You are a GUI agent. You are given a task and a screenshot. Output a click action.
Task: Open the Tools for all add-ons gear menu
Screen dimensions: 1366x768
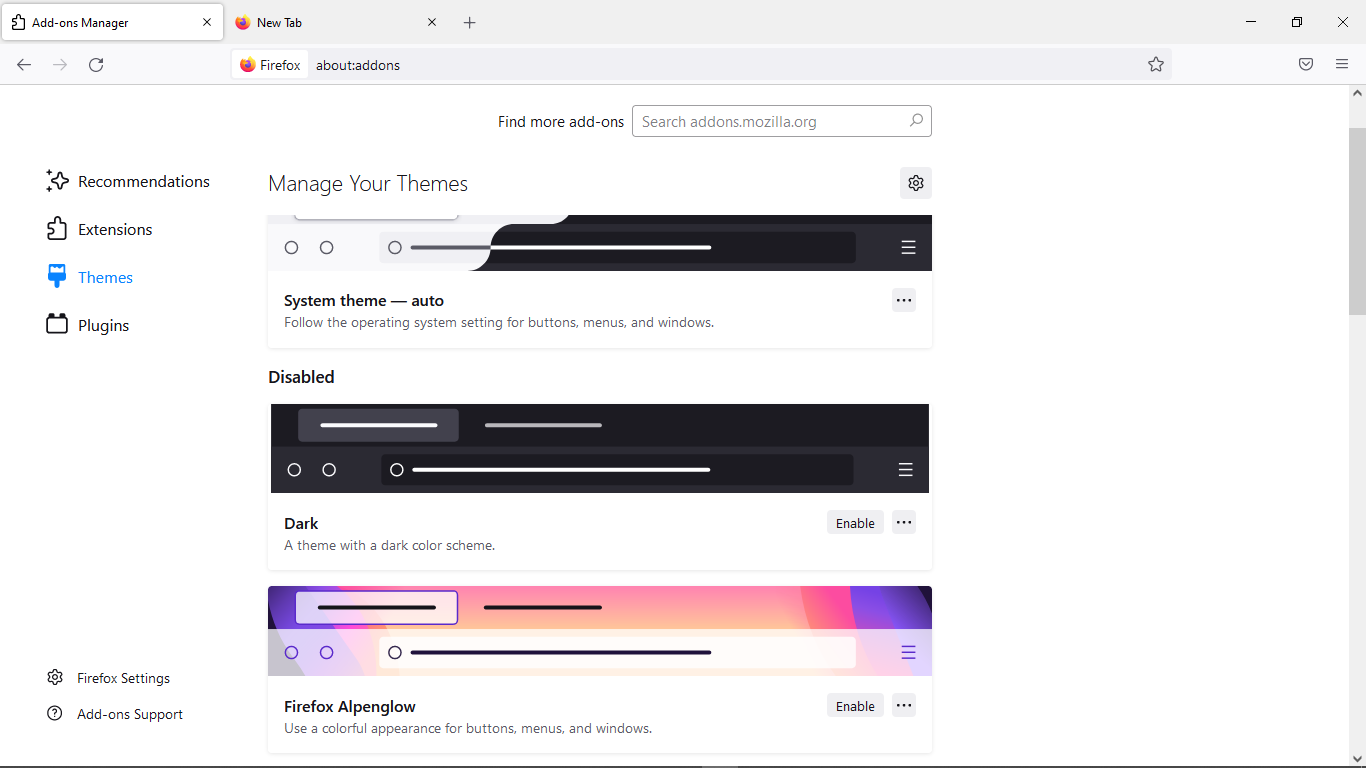click(916, 183)
